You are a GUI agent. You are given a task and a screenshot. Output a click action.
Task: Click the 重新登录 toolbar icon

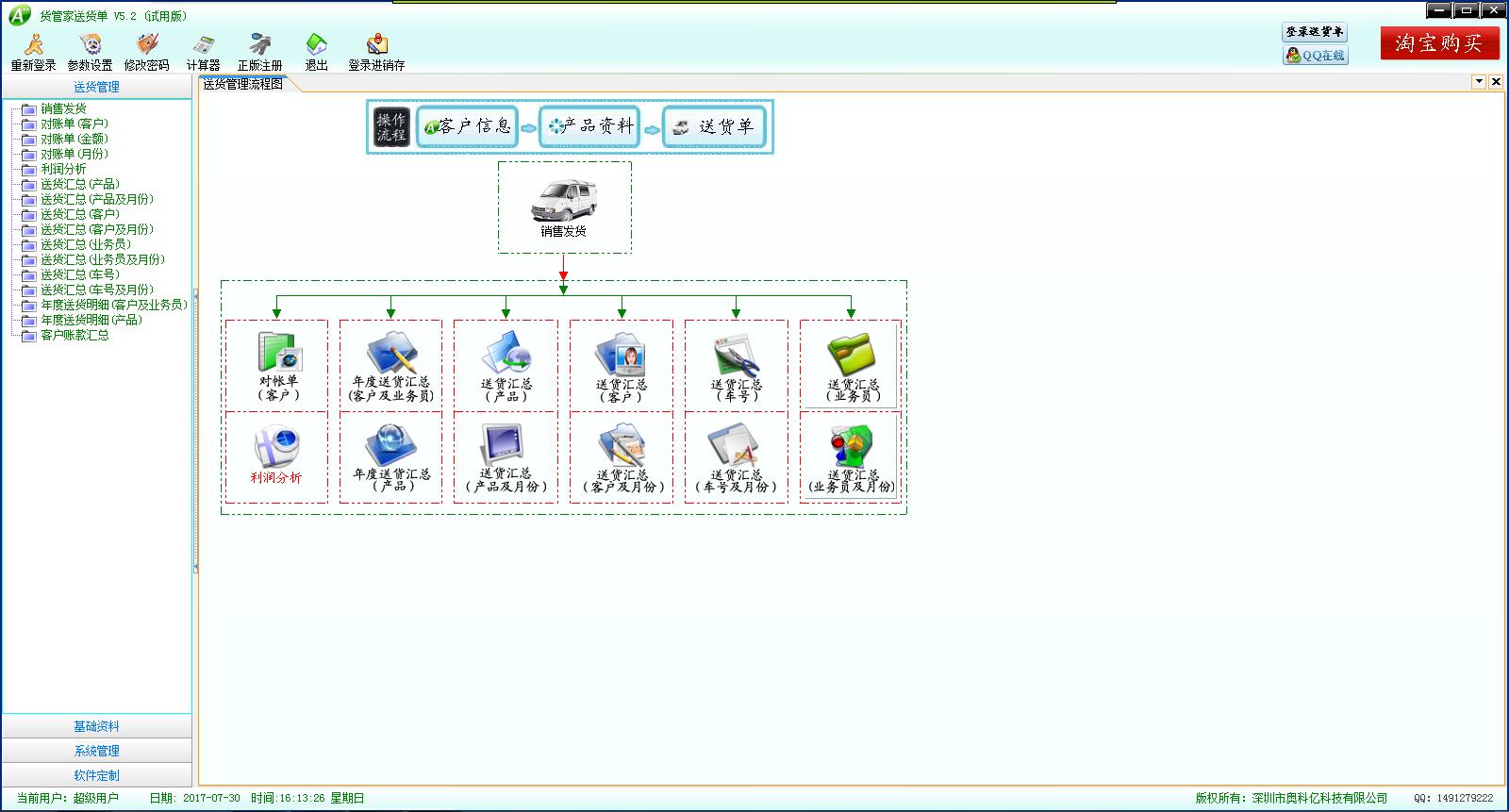coord(34,53)
